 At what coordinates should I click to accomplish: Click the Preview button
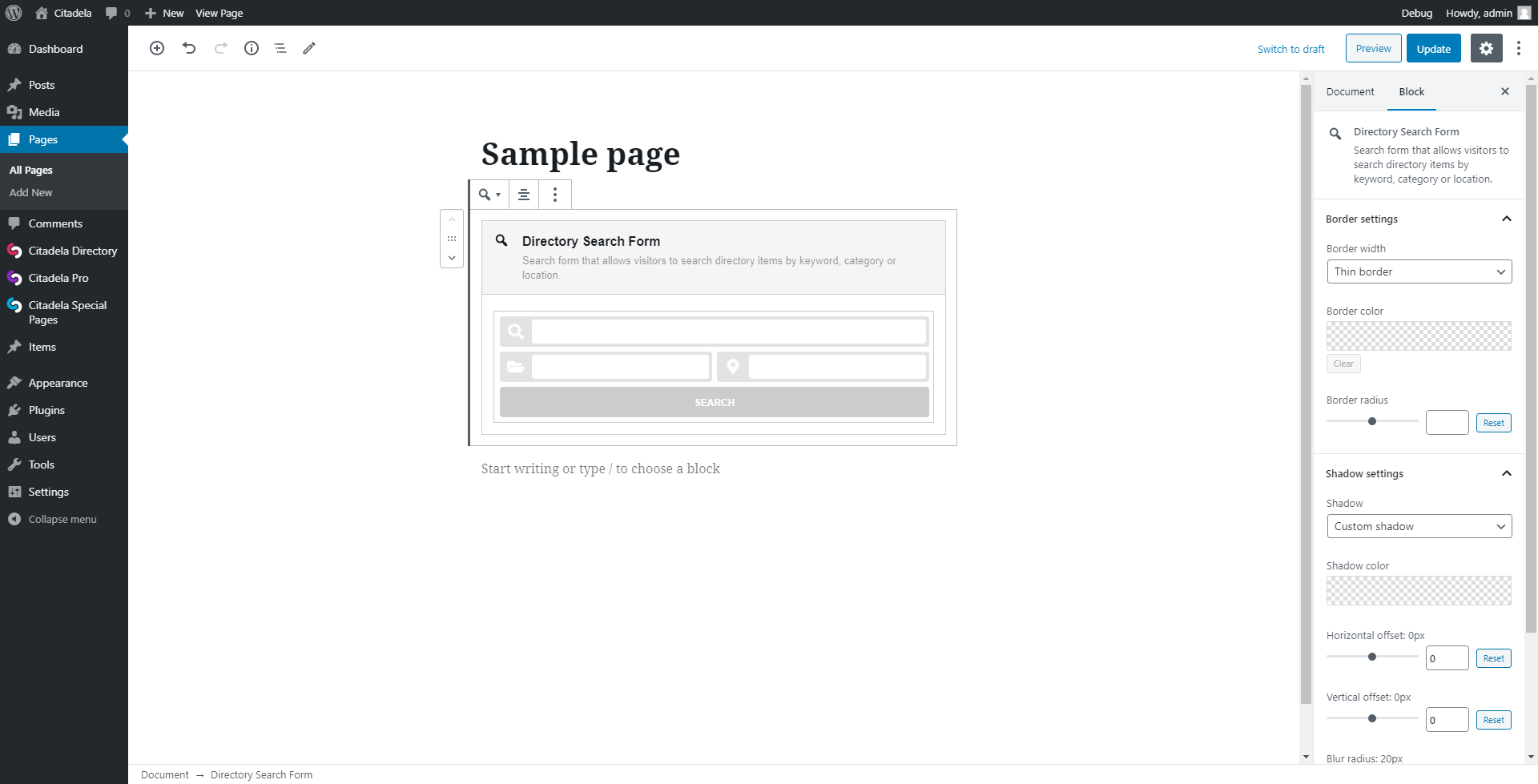coord(1374,48)
